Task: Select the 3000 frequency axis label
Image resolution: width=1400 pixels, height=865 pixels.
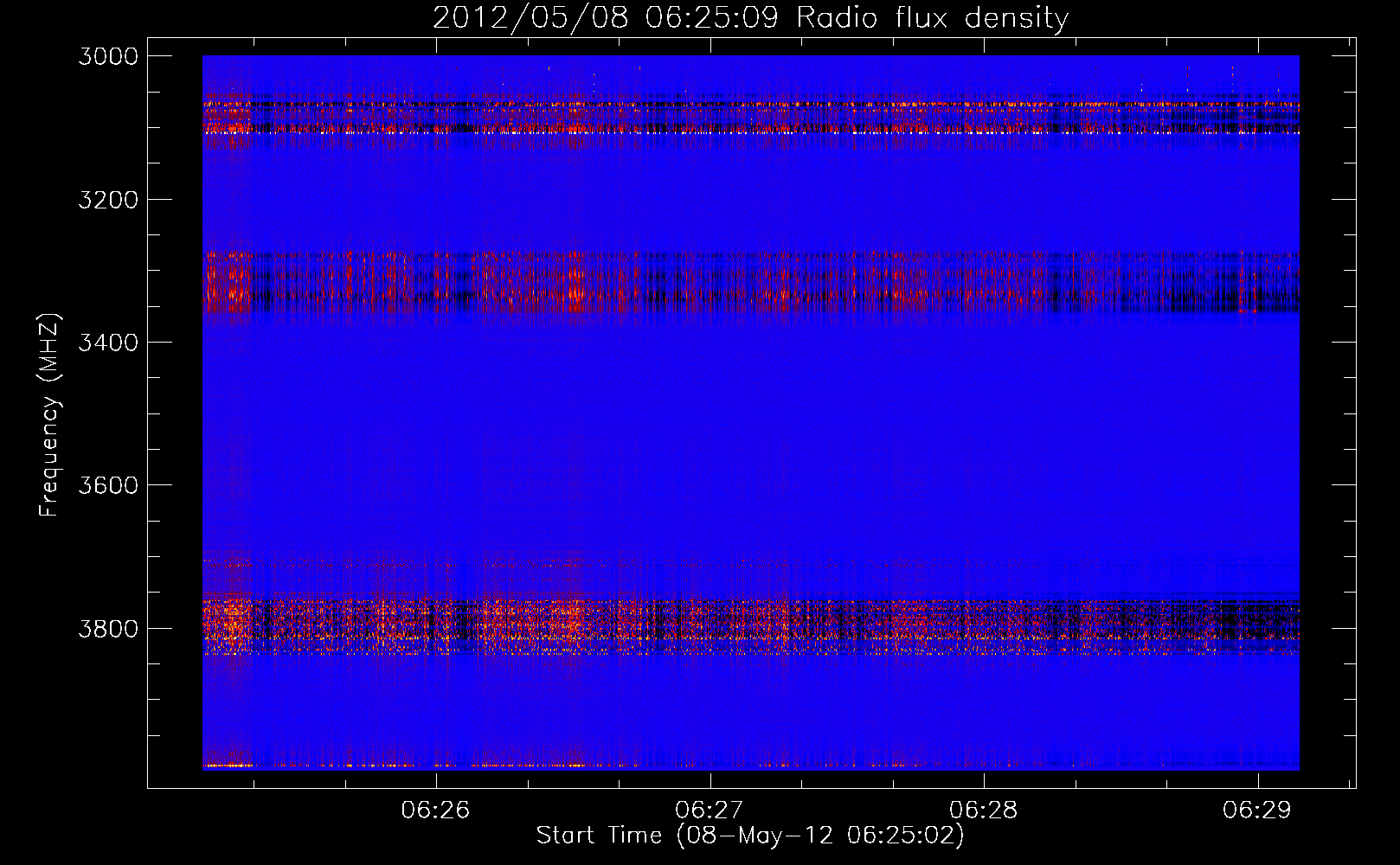Action: click(108, 56)
